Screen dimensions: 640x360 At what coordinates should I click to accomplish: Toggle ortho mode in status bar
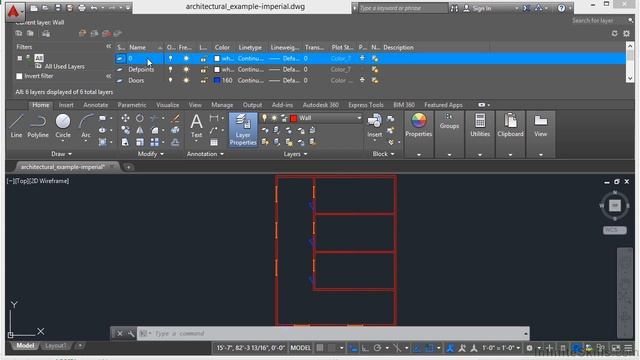(x=365, y=348)
